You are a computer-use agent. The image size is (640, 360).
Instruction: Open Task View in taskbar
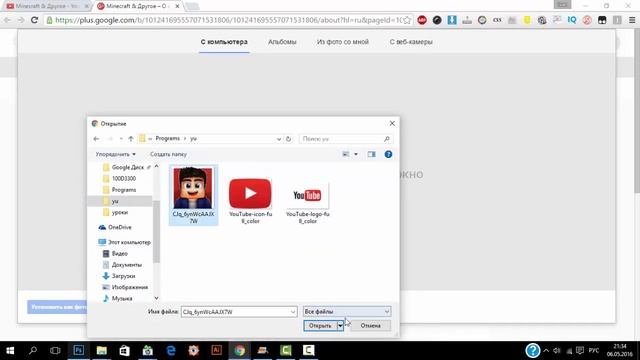click(x=55, y=351)
